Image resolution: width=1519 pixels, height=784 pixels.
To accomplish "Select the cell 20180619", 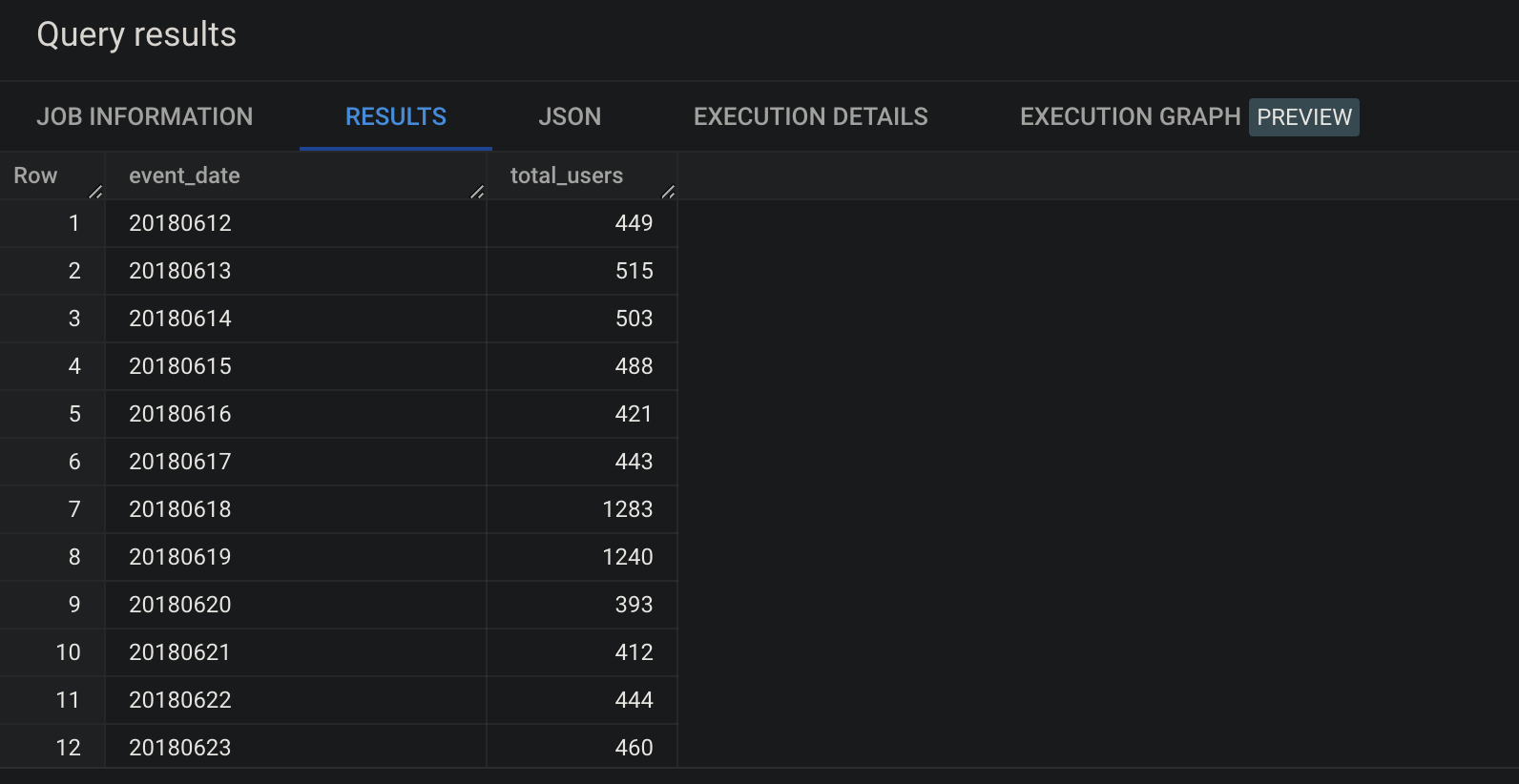I will (x=180, y=557).
